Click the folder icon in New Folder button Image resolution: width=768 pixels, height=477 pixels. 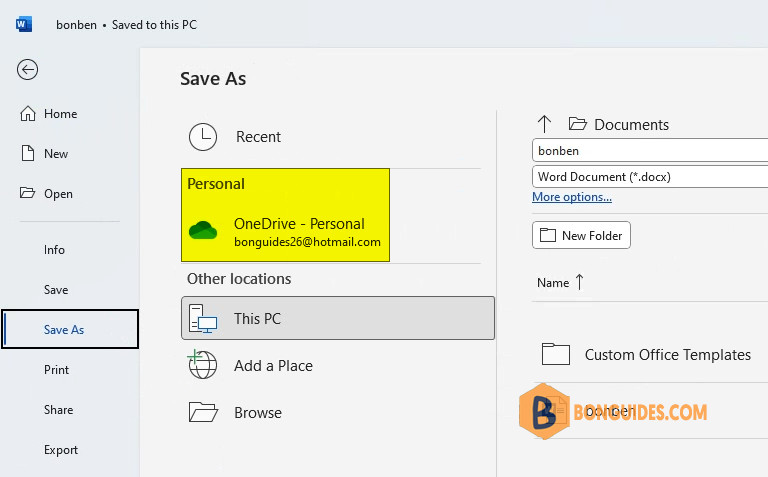pyautogui.click(x=548, y=235)
